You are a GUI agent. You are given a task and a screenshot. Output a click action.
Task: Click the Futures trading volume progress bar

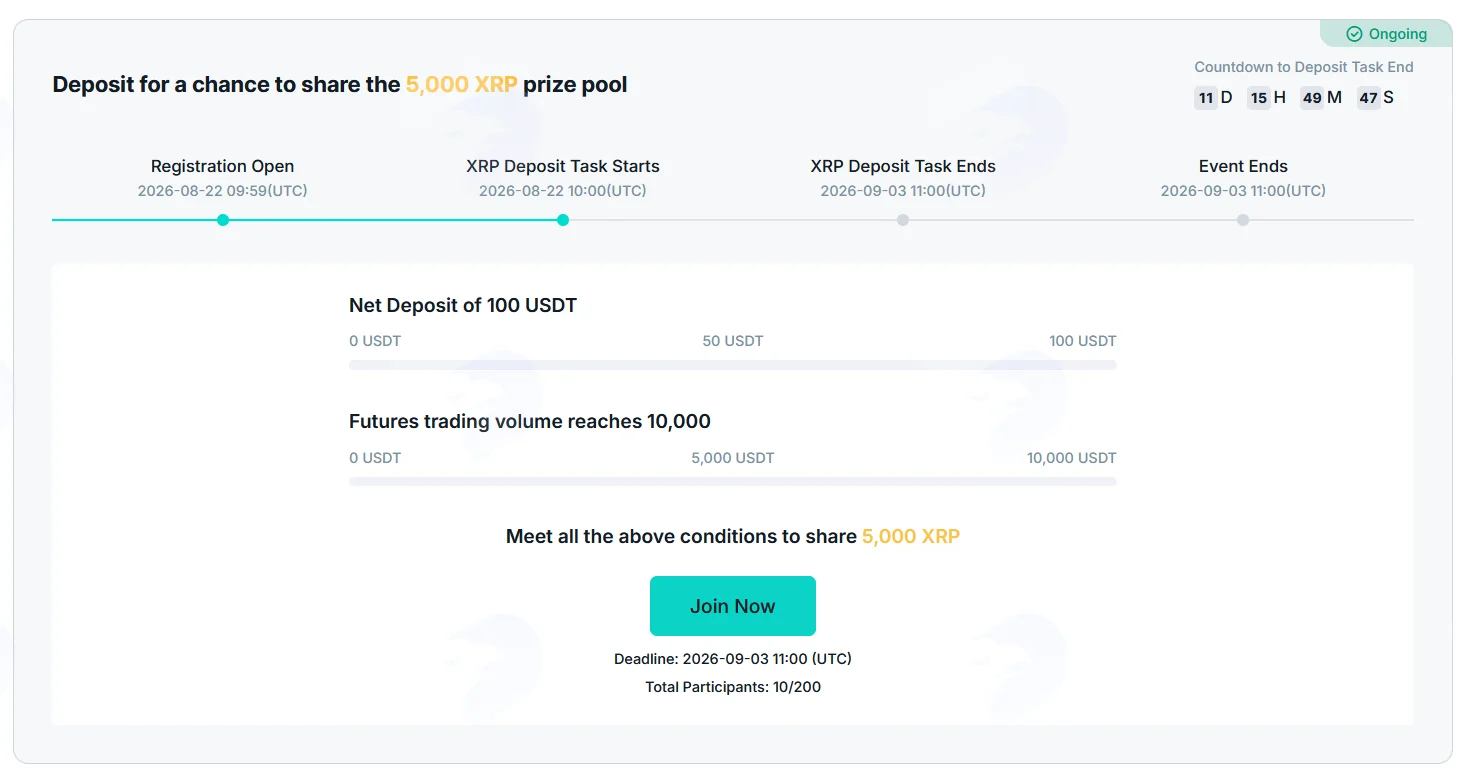pyautogui.click(x=733, y=482)
